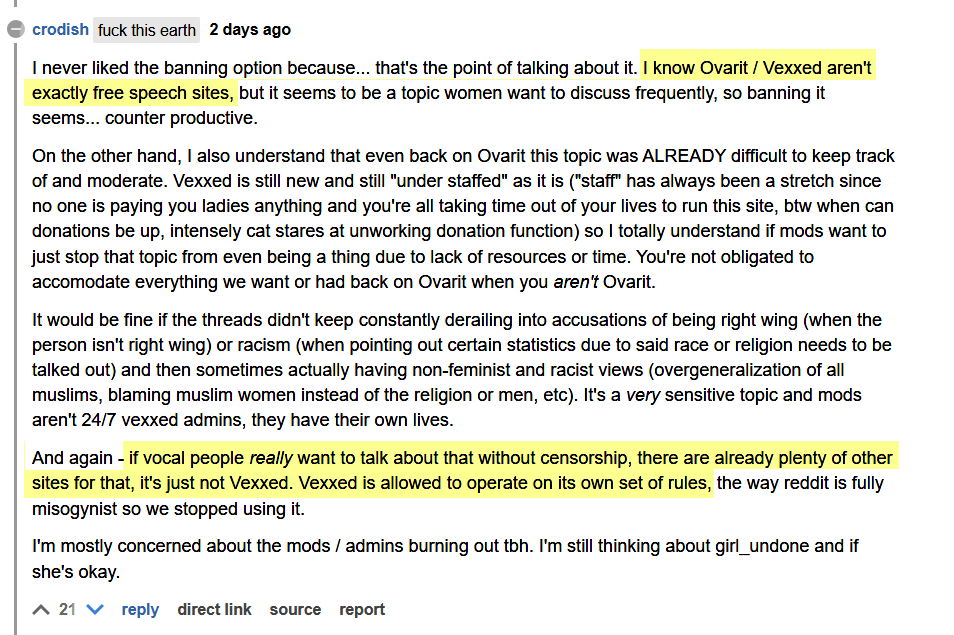Upvote the comment by crodish
Screen dimensions: 954x635
pyautogui.click(x=41, y=609)
